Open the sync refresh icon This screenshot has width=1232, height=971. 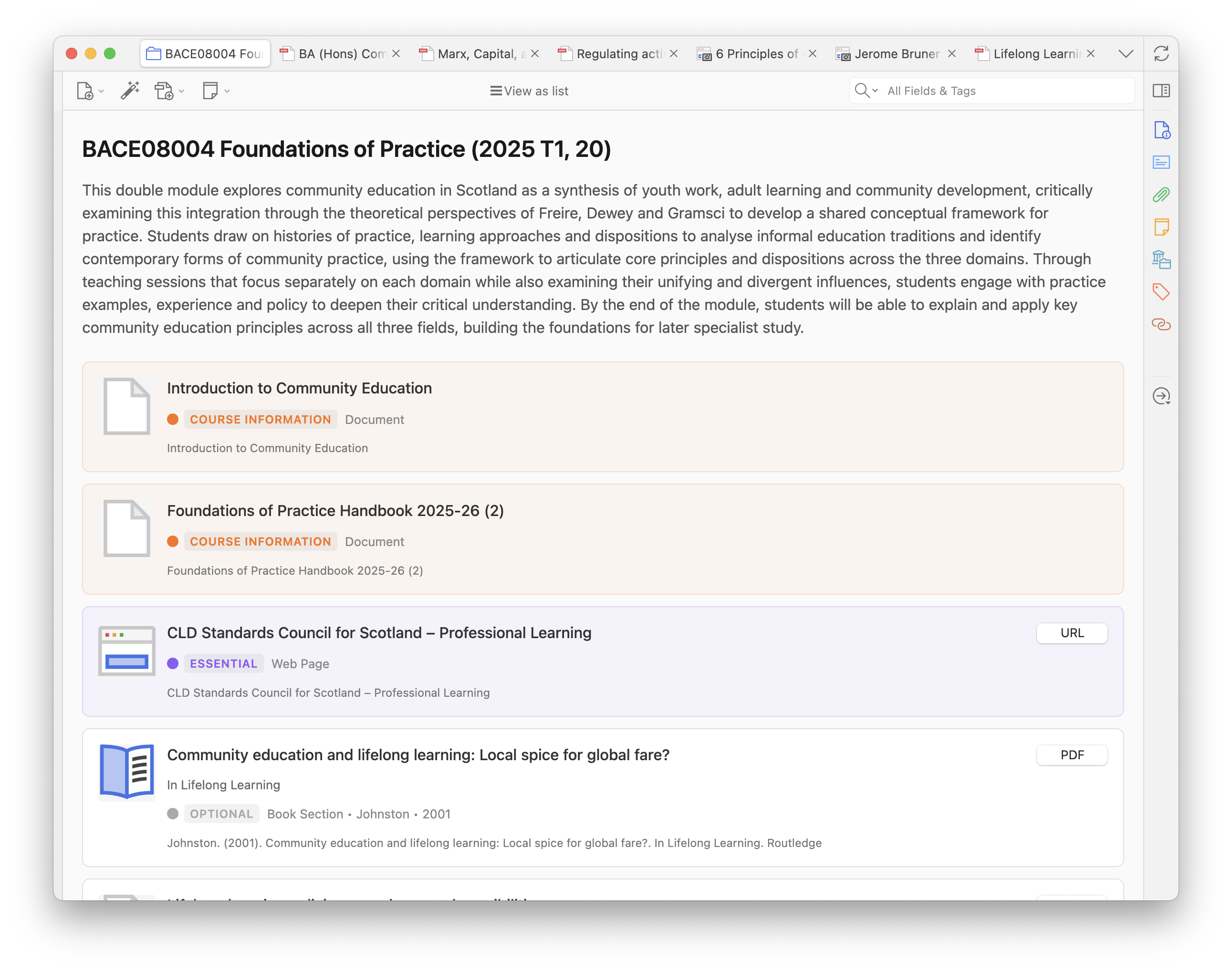[x=1161, y=54]
